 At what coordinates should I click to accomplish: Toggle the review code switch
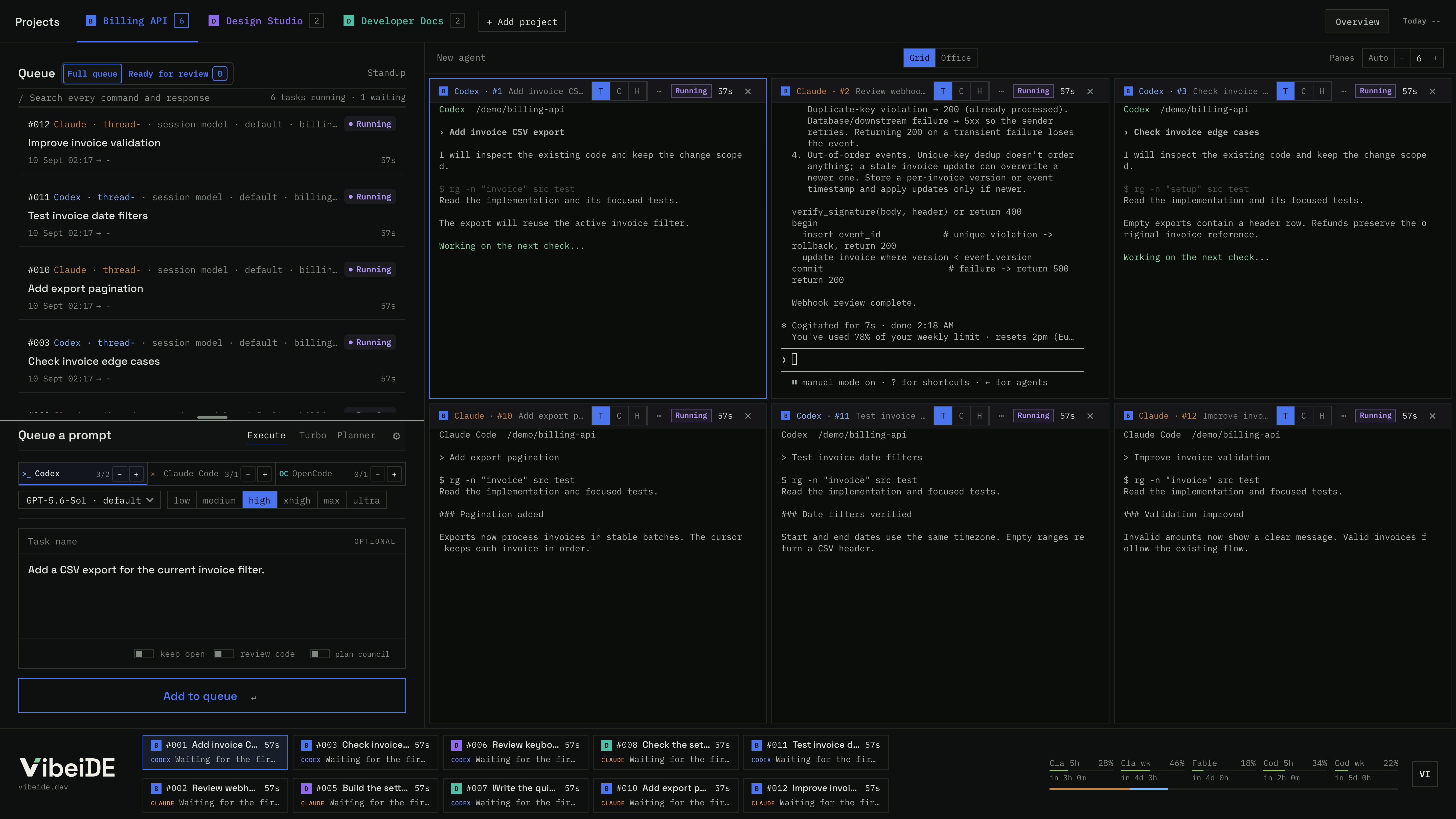(224, 653)
